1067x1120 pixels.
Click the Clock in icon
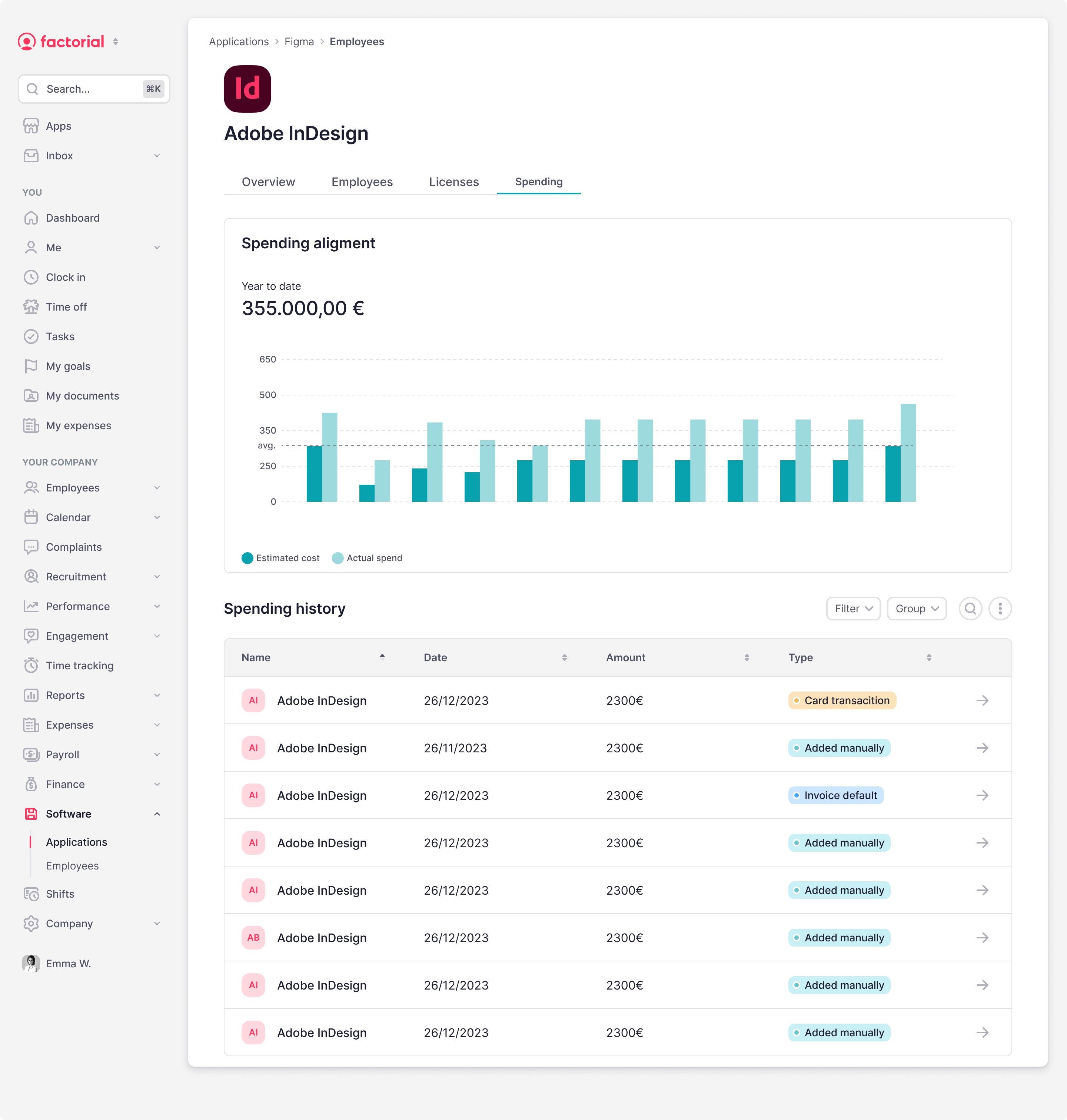click(x=31, y=277)
